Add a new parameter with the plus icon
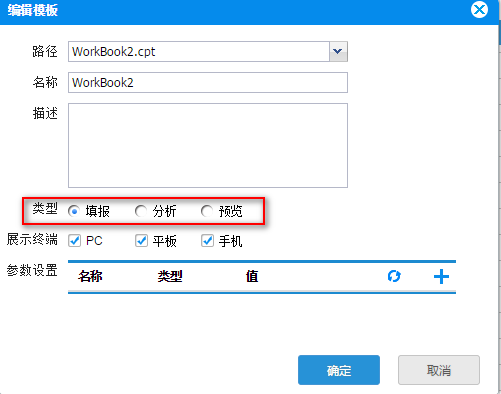This screenshot has width=501, height=394. [x=441, y=277]
